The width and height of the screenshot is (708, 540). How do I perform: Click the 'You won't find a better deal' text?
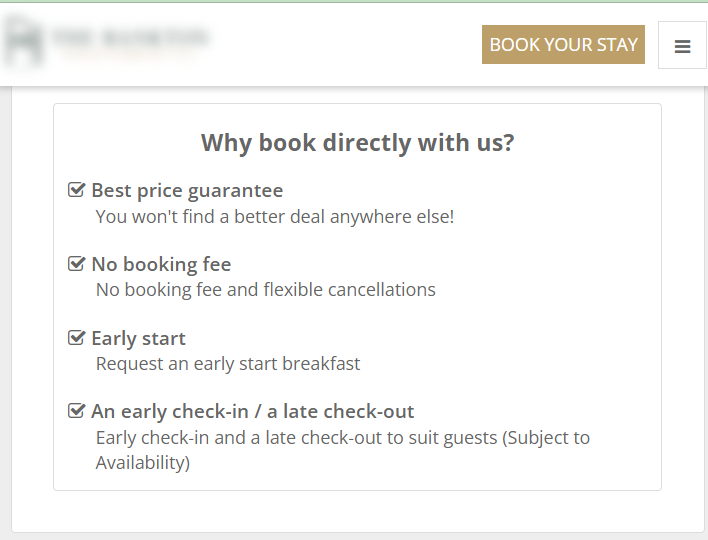tap(275, 216)
